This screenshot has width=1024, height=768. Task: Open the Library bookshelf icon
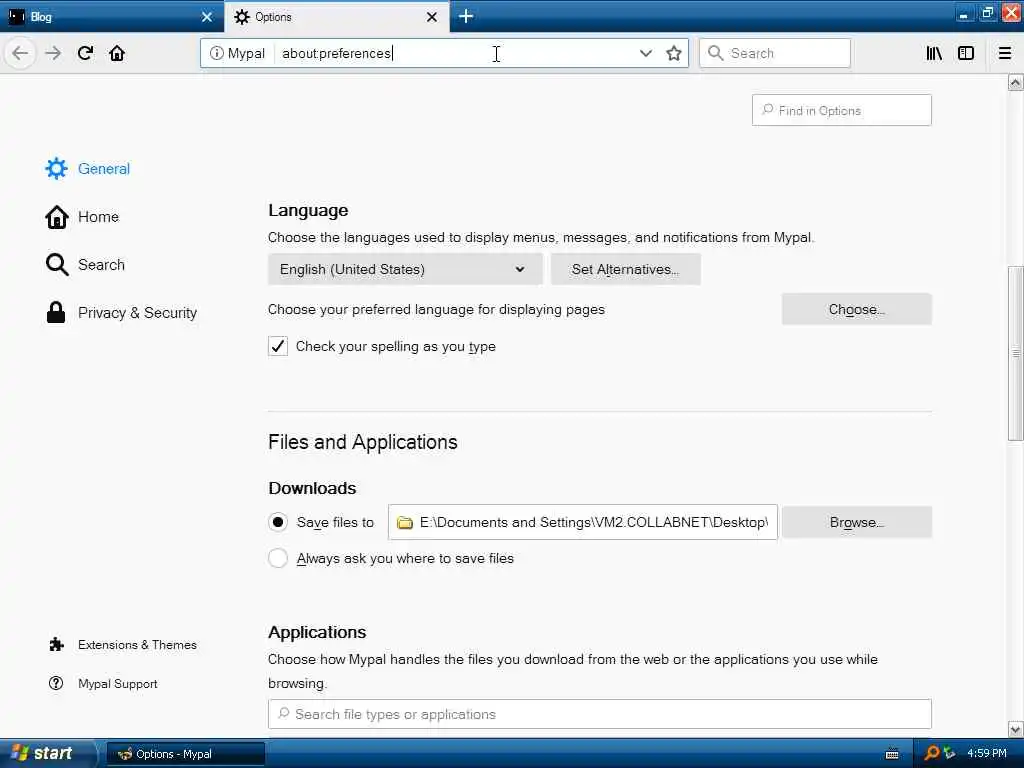coord(934,53)
